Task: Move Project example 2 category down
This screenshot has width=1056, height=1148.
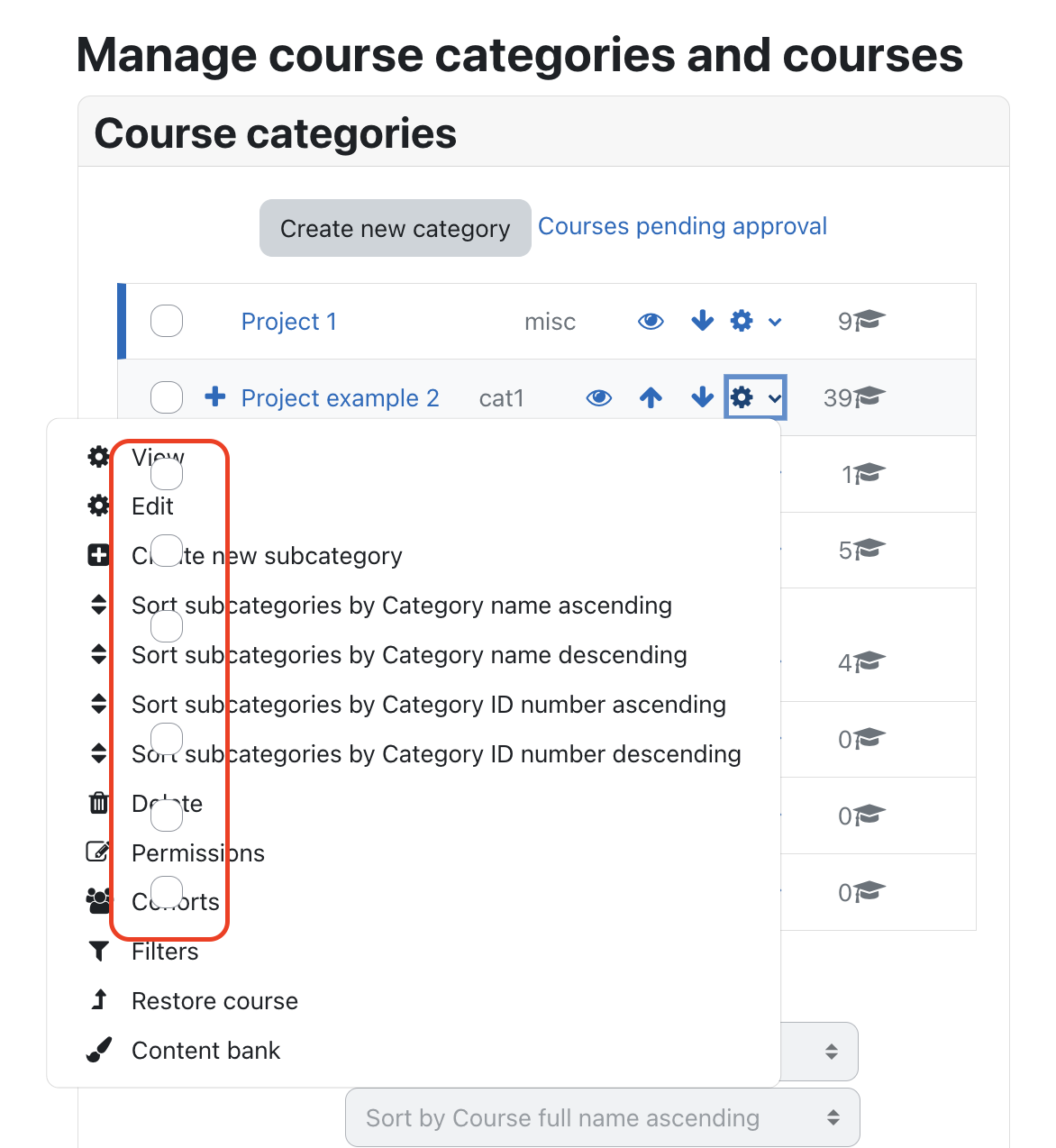Action: (702, 397)
